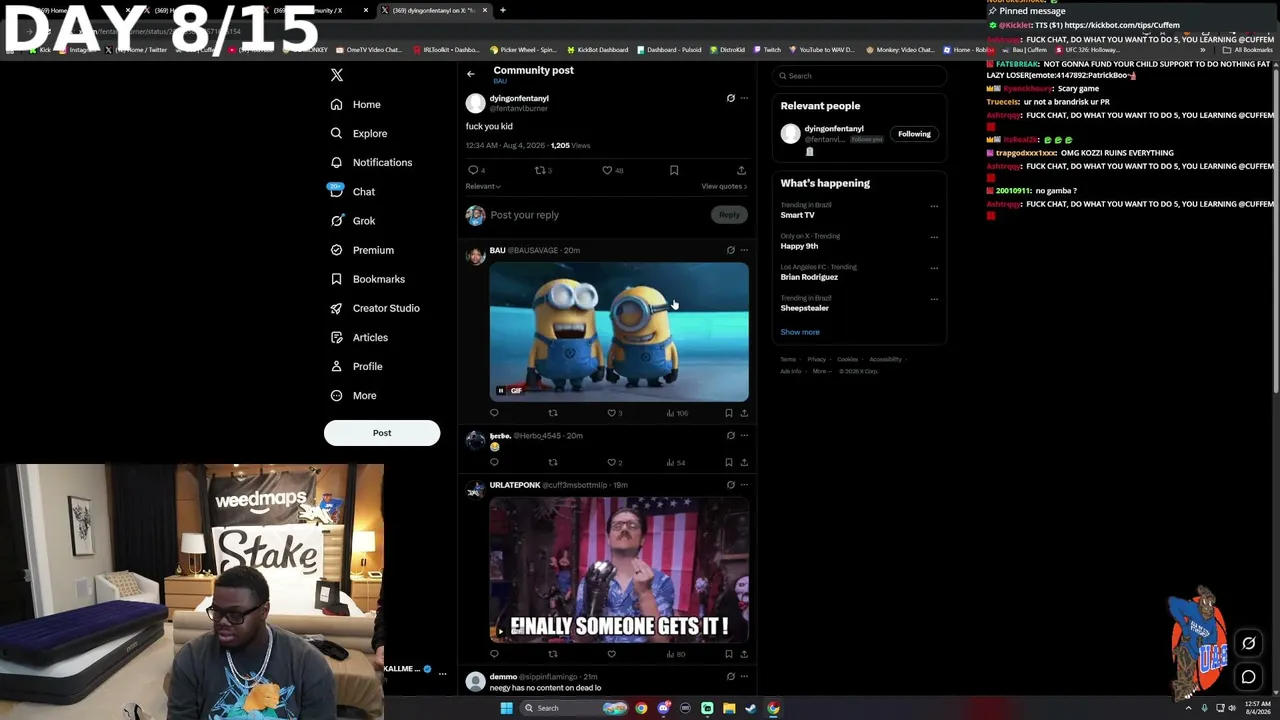This screenshot has width=1280, height=720.
Task: Click the Post your reply field
Action: (x=598, y=215)
